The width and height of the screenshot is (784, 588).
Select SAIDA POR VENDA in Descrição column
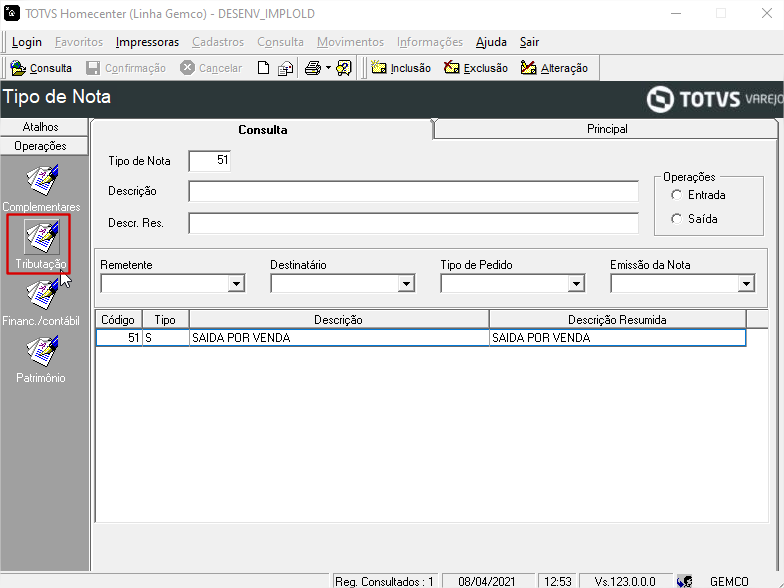tap(339, 338)
